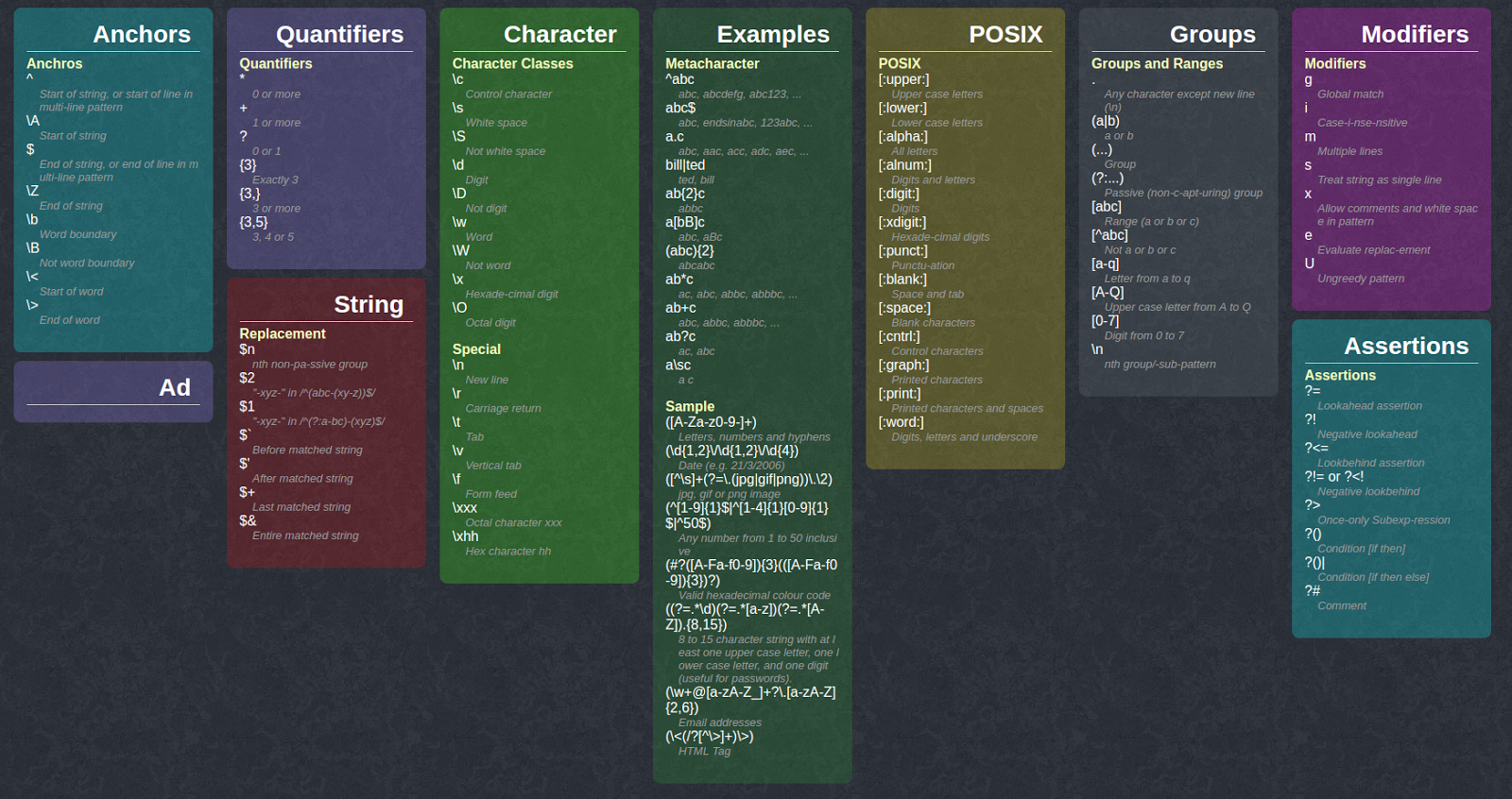
Task: Select the Groups card heading
Action: tap(1211, 35)
